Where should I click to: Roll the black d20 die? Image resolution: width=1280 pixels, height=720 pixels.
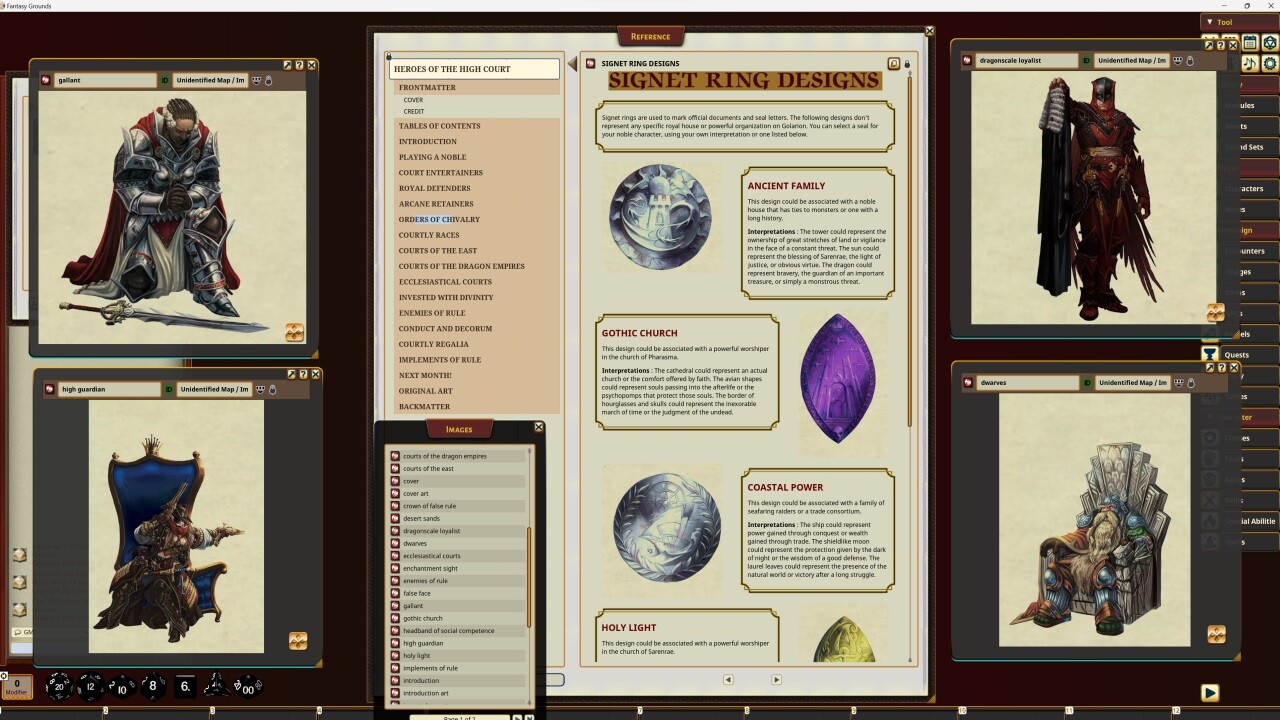[x=60, y=687]
